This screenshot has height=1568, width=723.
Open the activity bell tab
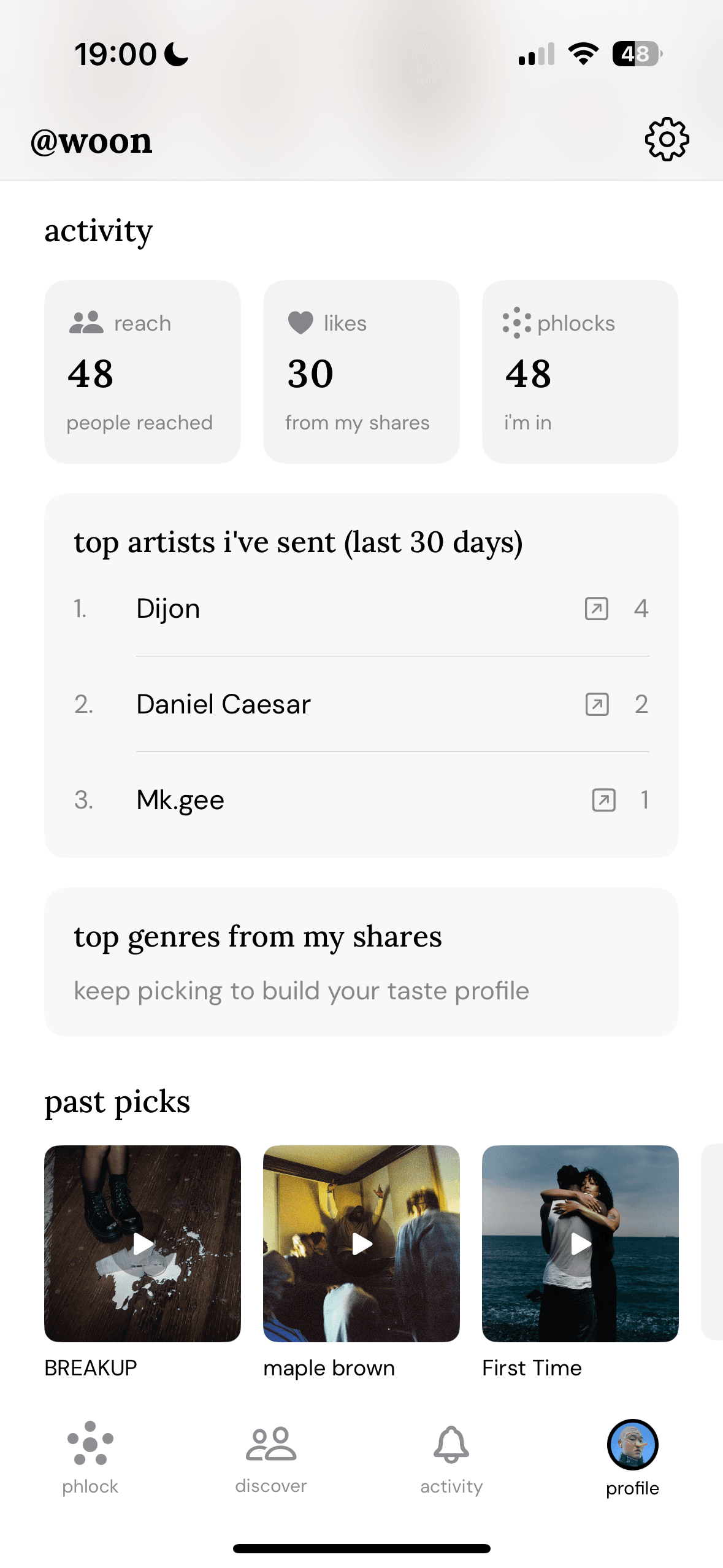[451, 1458]
